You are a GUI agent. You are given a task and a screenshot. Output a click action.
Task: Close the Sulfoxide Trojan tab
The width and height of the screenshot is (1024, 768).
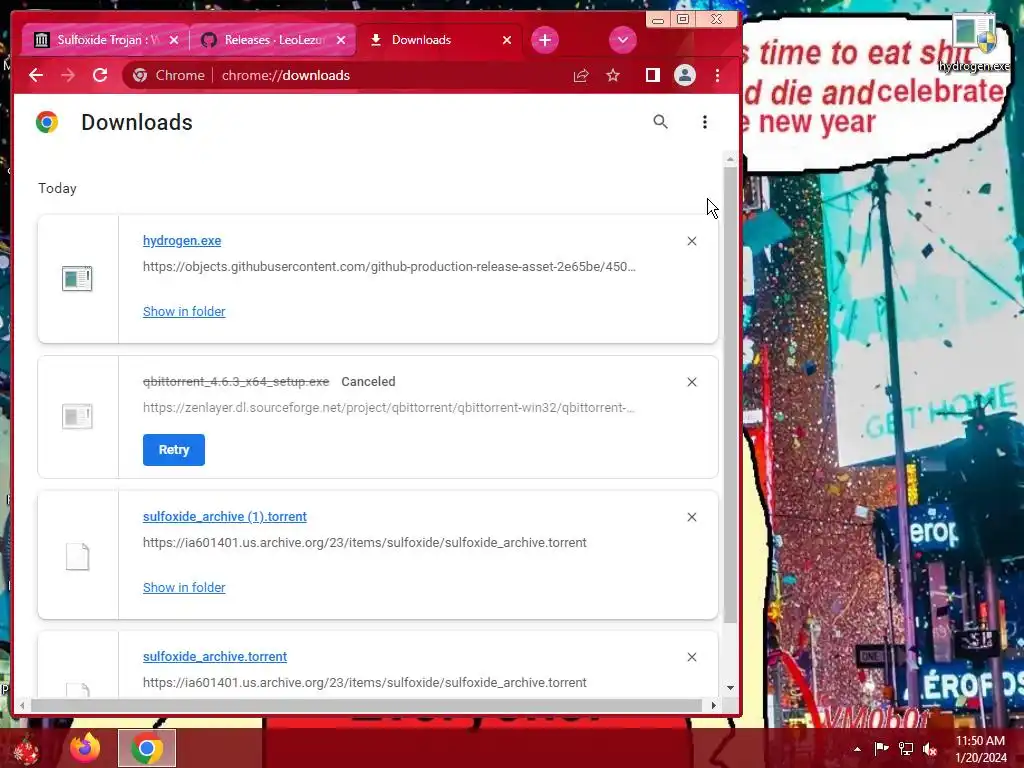coord(174,40)
